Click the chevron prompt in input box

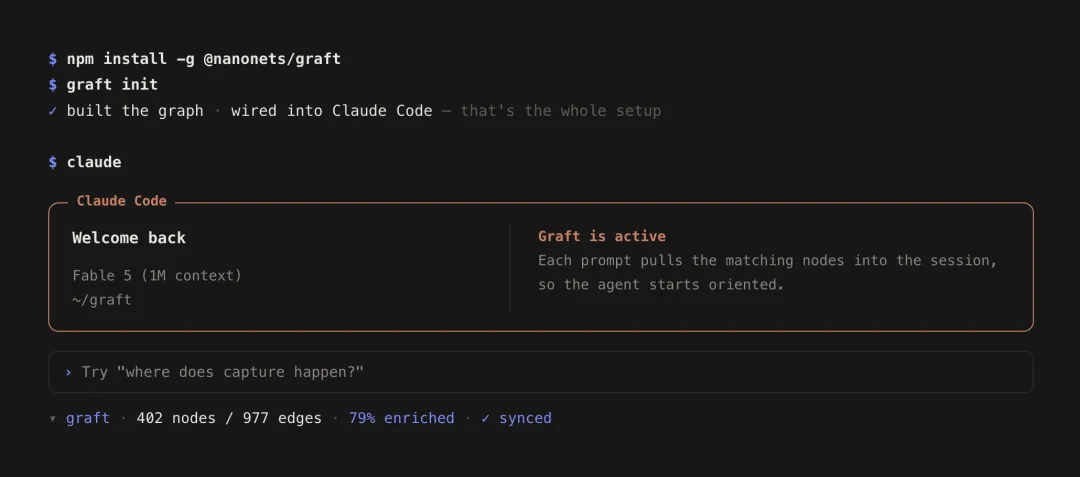(68, 372)
